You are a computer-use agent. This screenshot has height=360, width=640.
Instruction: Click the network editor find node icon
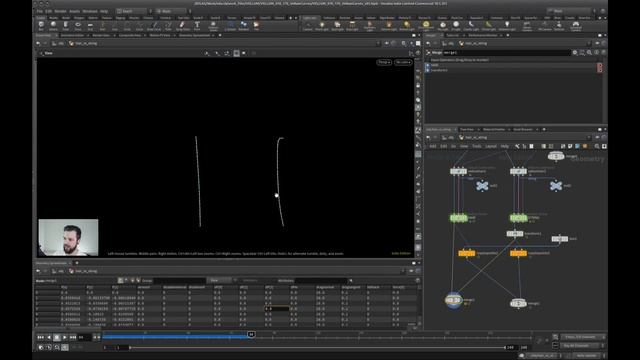point(597,146)
